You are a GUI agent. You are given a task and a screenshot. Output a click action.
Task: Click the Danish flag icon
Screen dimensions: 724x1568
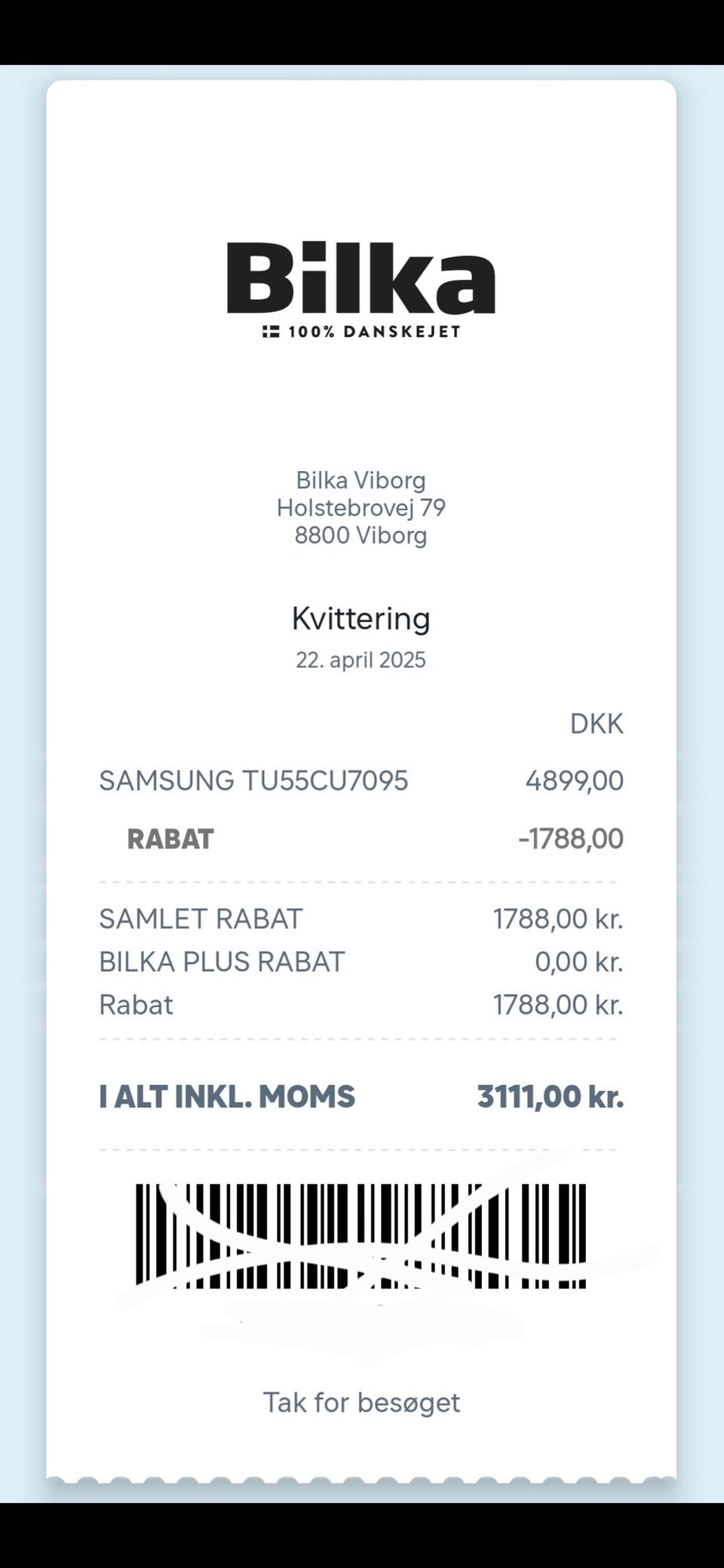point(271,332)
